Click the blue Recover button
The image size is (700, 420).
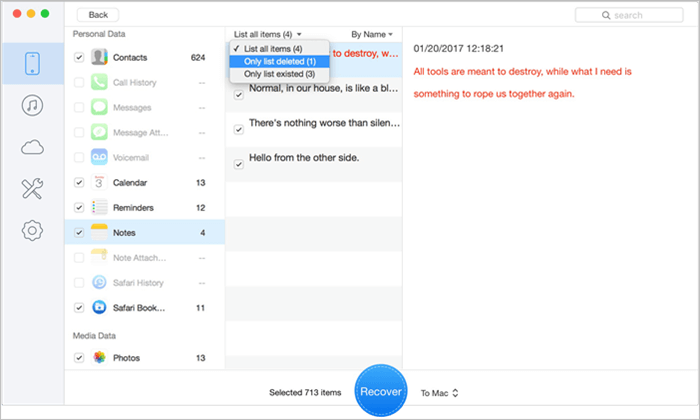click(x=381, y=391)
